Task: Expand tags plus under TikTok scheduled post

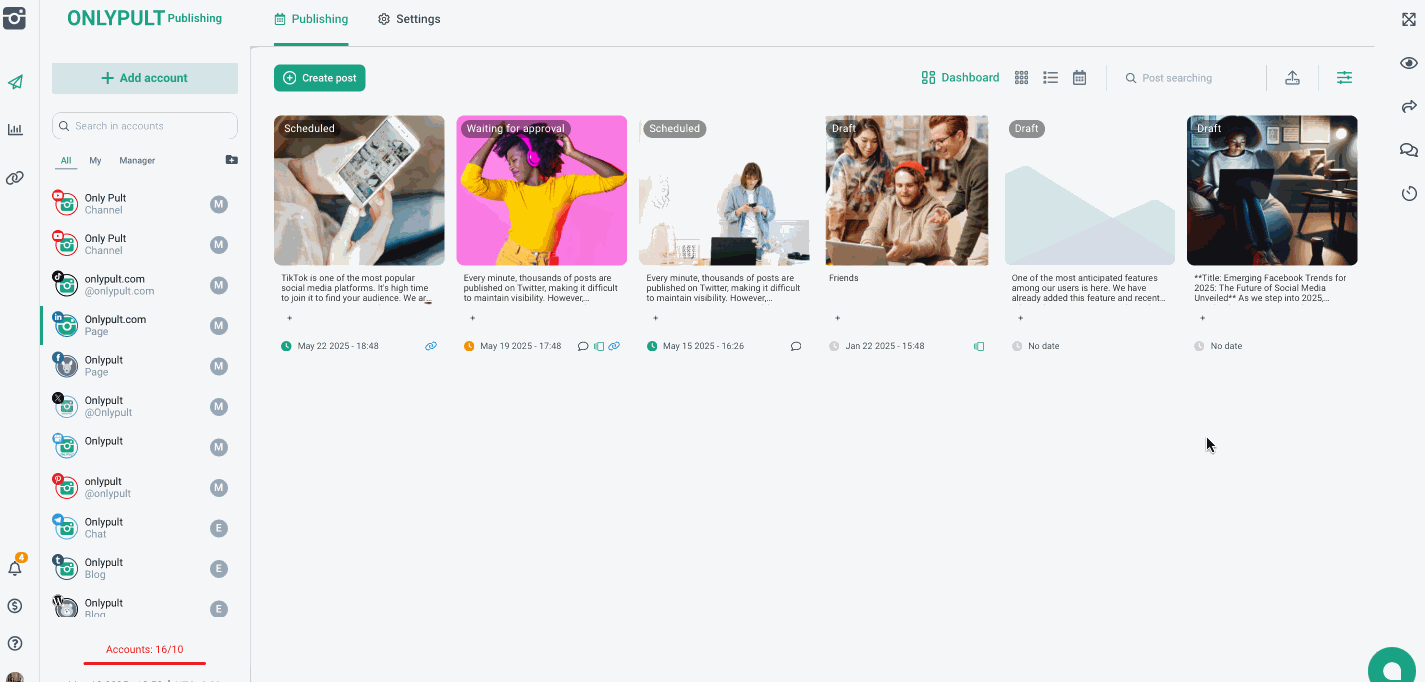Action: [290, 318]
